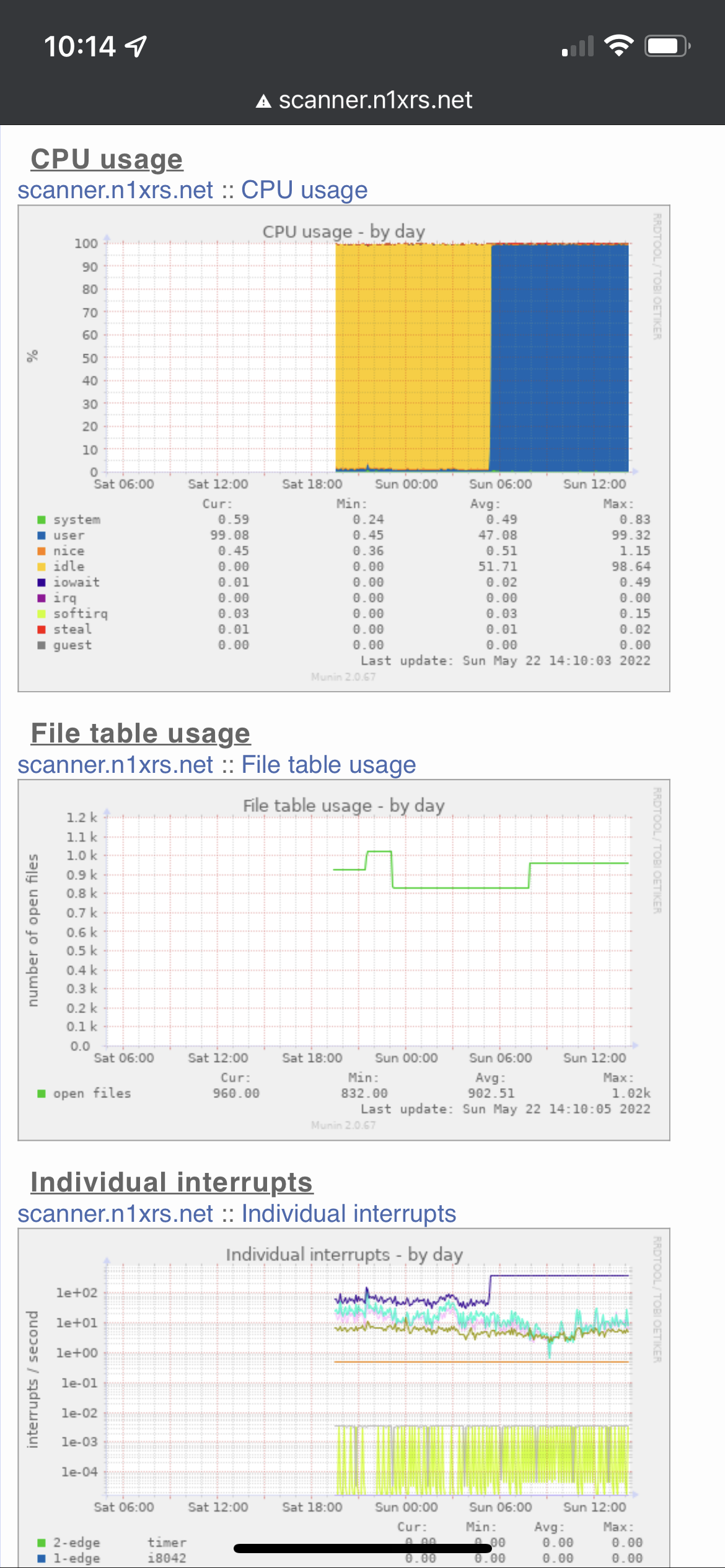
Task: Tap the open files Min value 832.00
Action: pos(364,1094)
